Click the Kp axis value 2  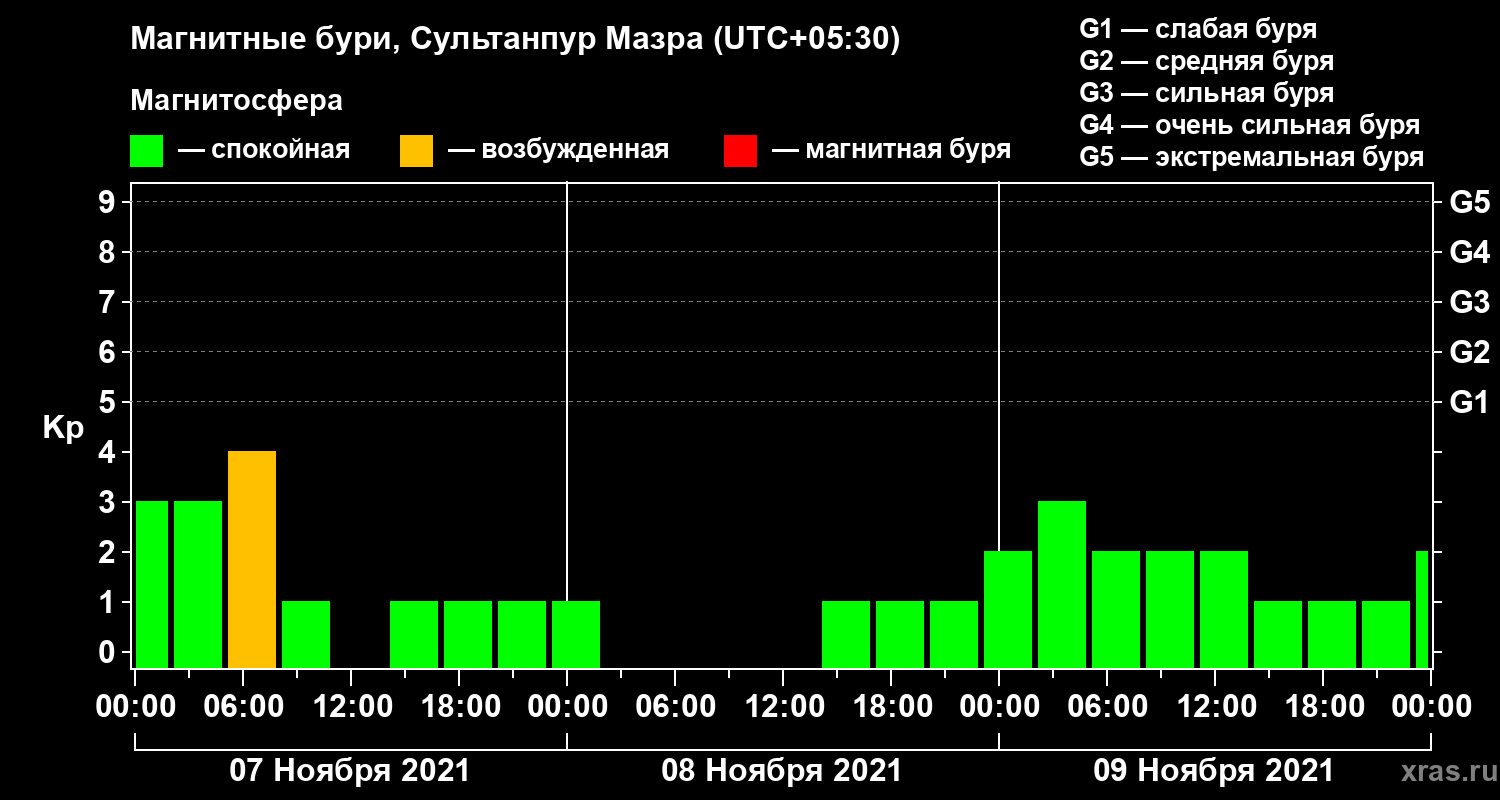coord(109,553)
